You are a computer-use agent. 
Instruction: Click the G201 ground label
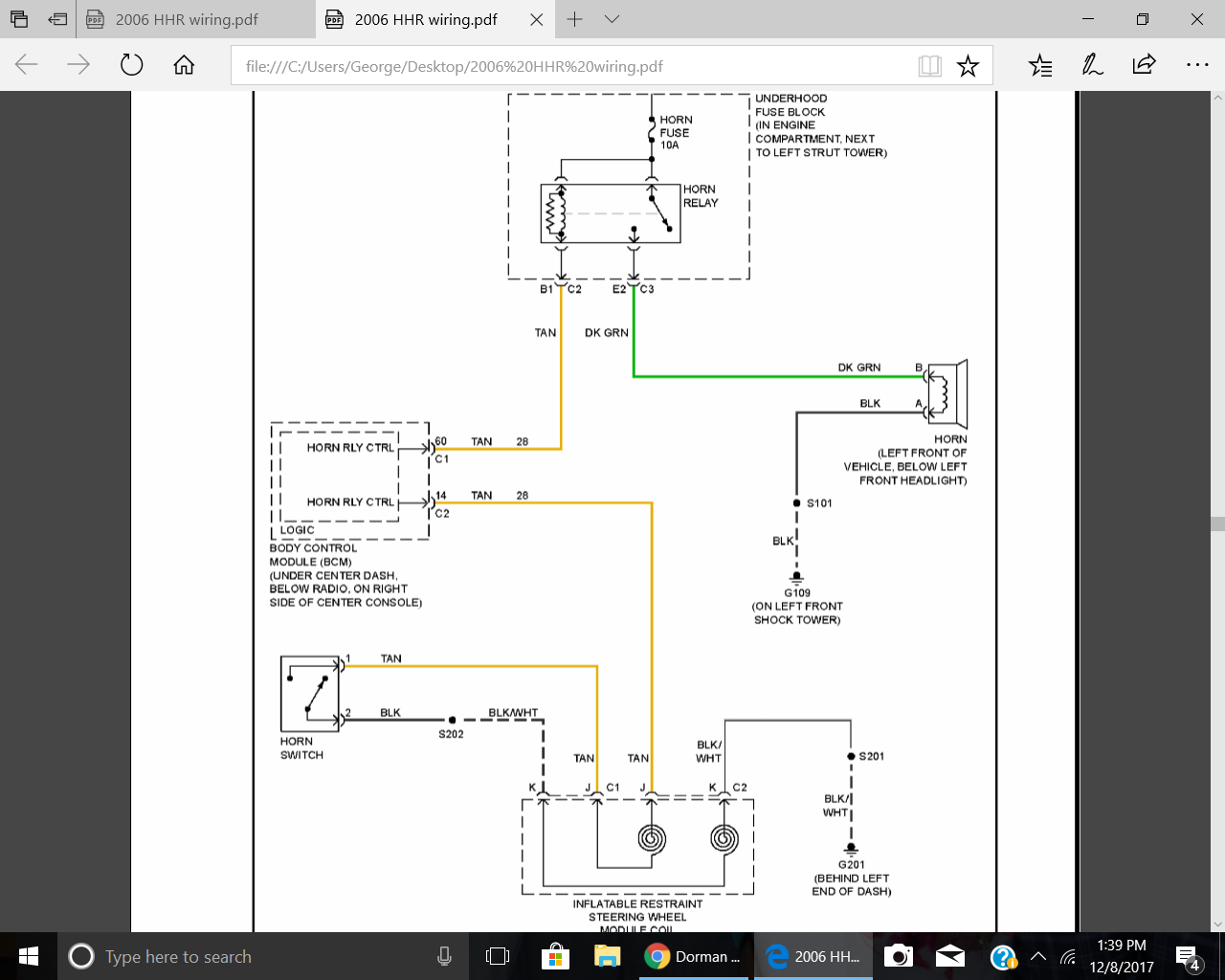pyautogui.click(x=852, y=864)
